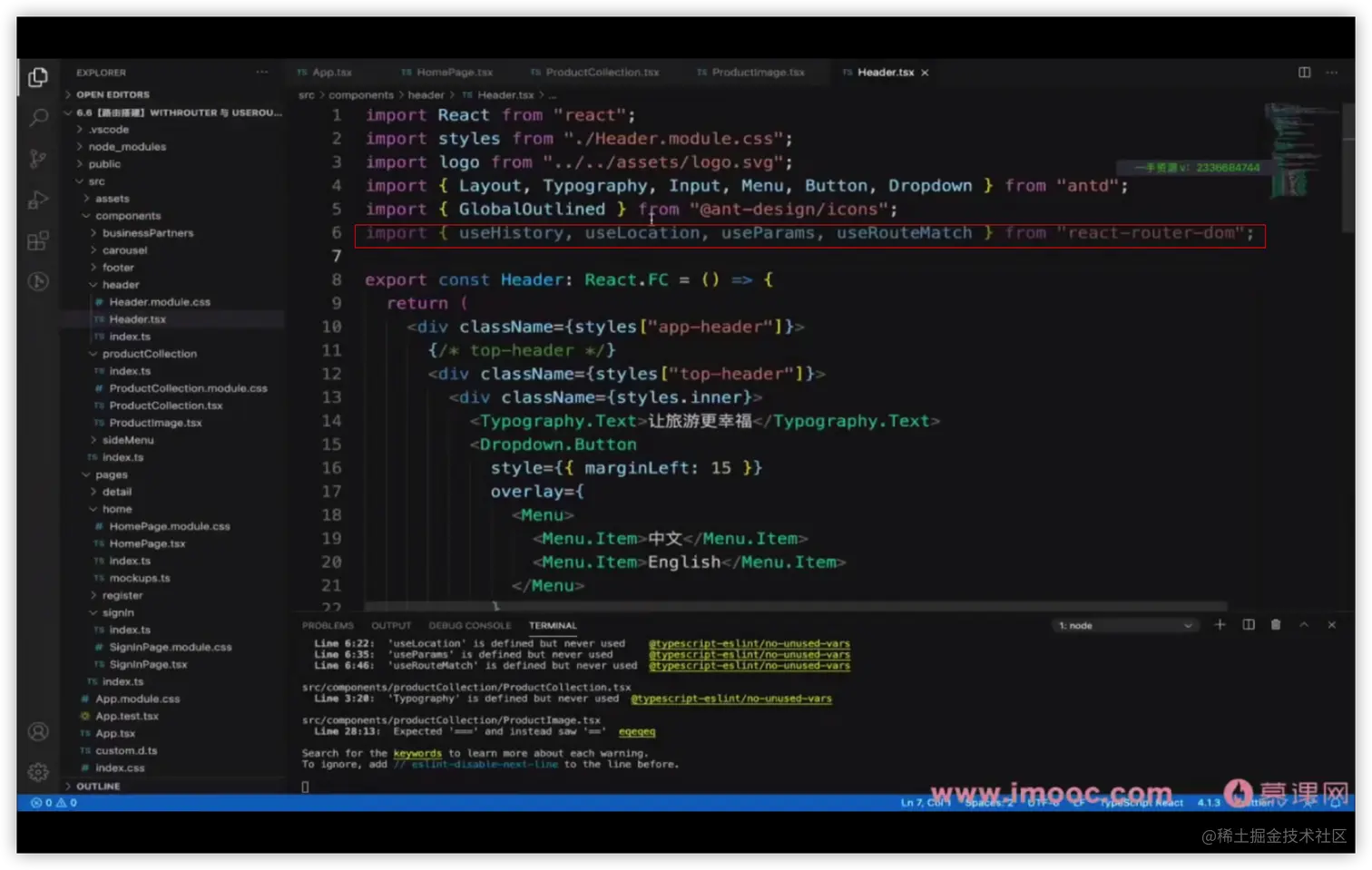Viewport: 1372px width, 870px height.
Task: Open the terminal selector dropdown '1: node'
Action: point(1125,626)
